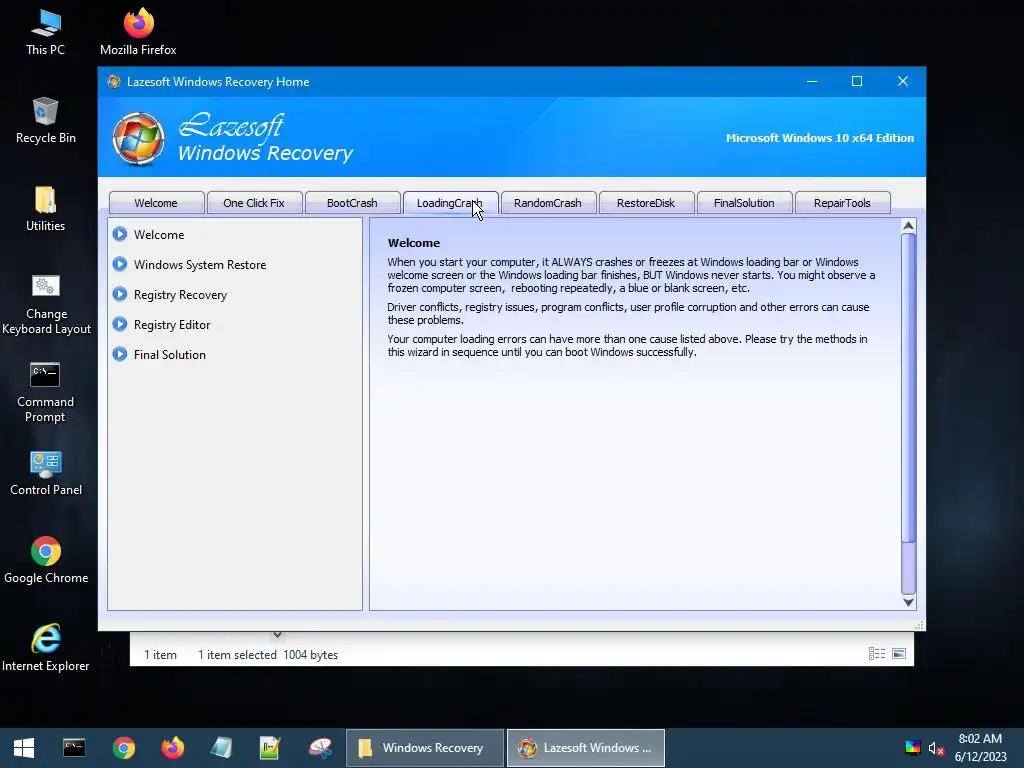
Task: Click the blue arrow icon beside Welcome
Action: pyautogui.click(x=120, y=234)
